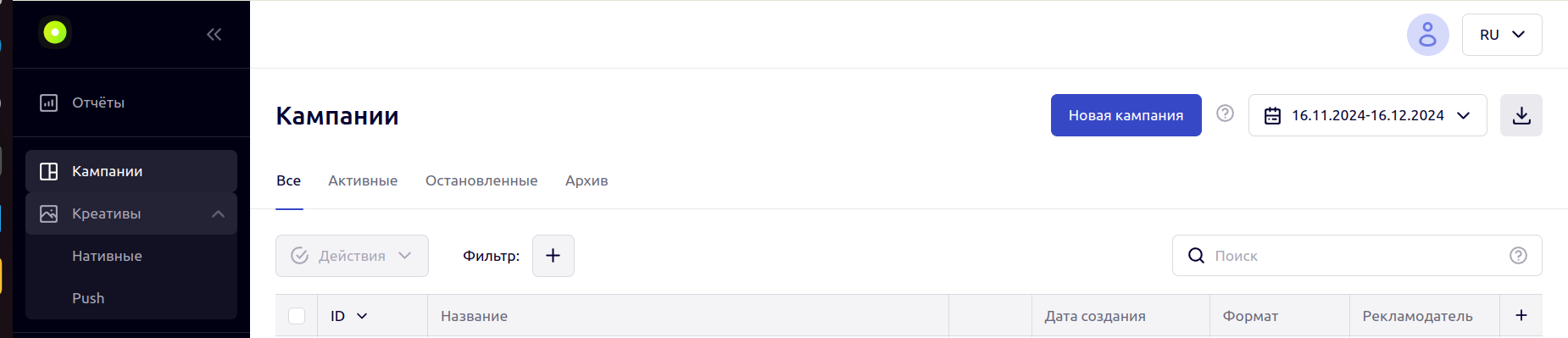Collapse the sidebar with the double-chevron icon
The width and height of the screenshot is (1568, 338).
(x=214, y=34)
